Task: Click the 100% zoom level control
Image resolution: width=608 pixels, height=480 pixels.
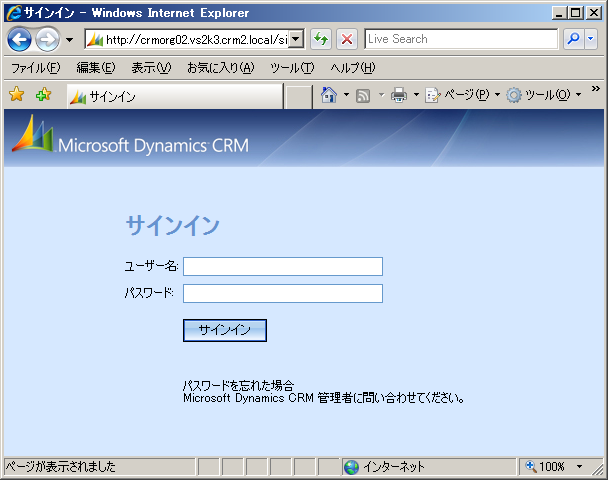Action: point(545,466)
